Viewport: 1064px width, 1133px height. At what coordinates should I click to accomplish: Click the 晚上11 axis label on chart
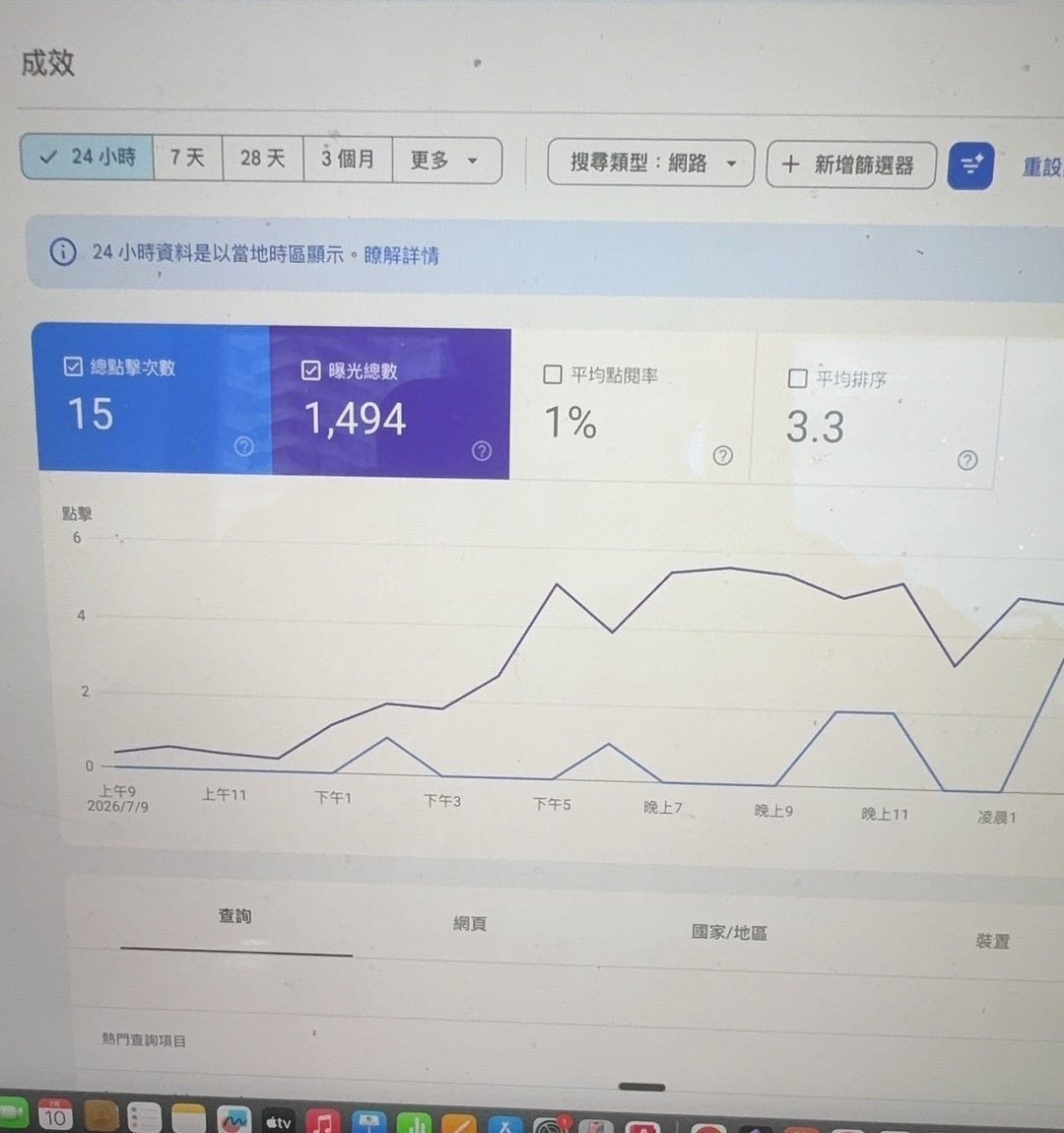[x=885, y=815]
